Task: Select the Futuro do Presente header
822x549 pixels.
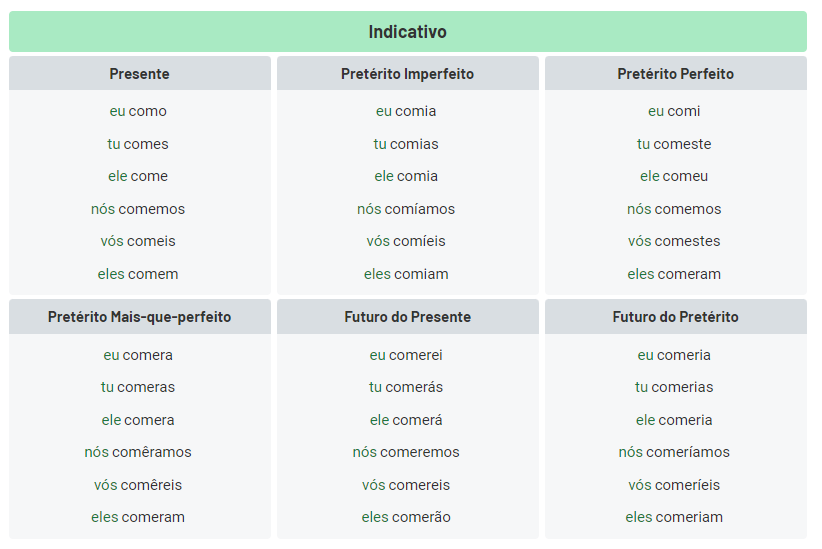Action: 407,317
